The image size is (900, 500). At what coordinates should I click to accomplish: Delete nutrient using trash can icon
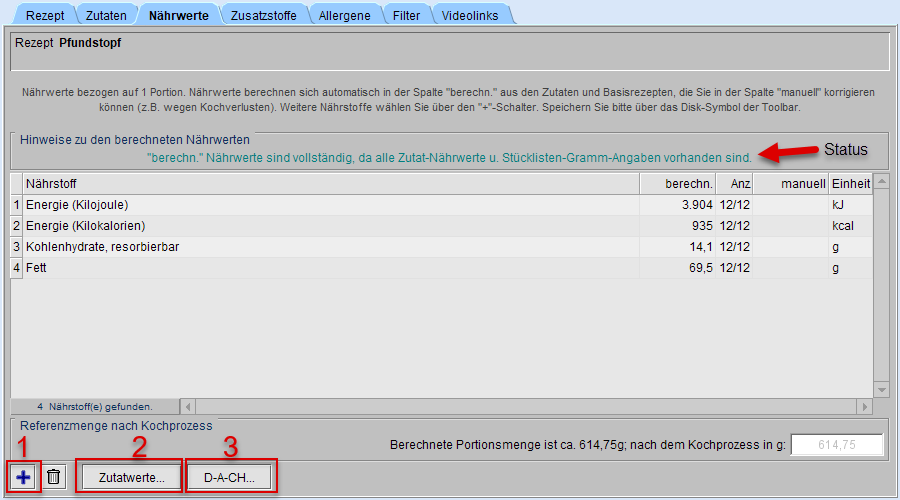(x=53, y=477)
